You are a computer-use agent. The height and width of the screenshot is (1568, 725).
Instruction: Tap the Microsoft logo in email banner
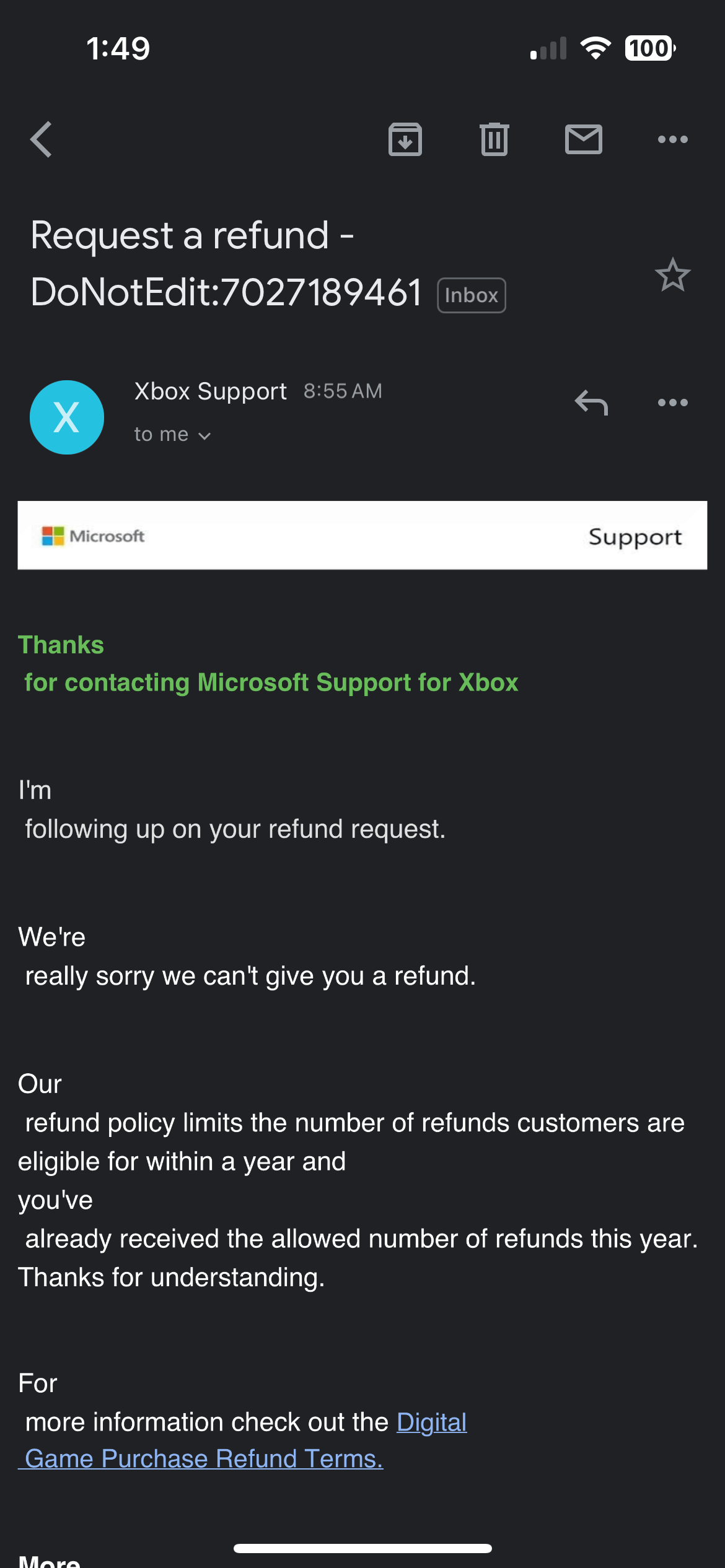click(93, 536)
